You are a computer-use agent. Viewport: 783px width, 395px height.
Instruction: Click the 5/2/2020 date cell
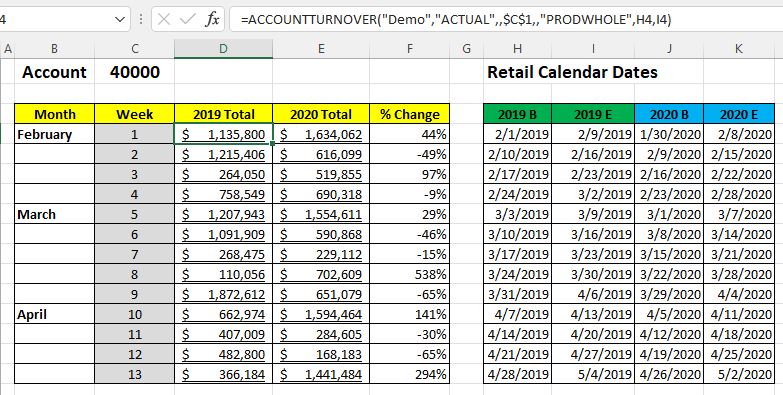[x=739, y=374]
